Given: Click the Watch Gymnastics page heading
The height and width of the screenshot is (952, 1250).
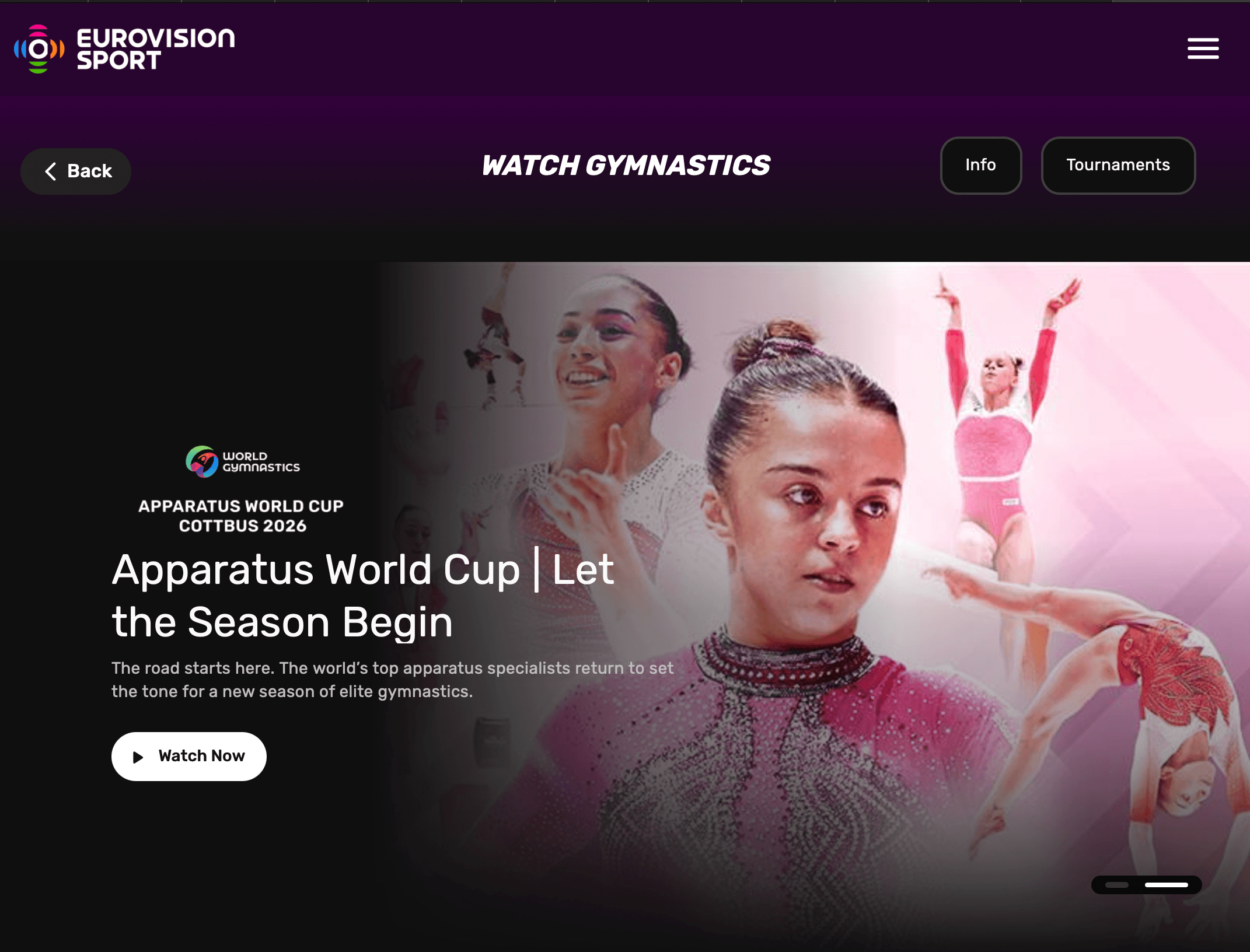Looking at the screenshot, I should coord(626,166).
